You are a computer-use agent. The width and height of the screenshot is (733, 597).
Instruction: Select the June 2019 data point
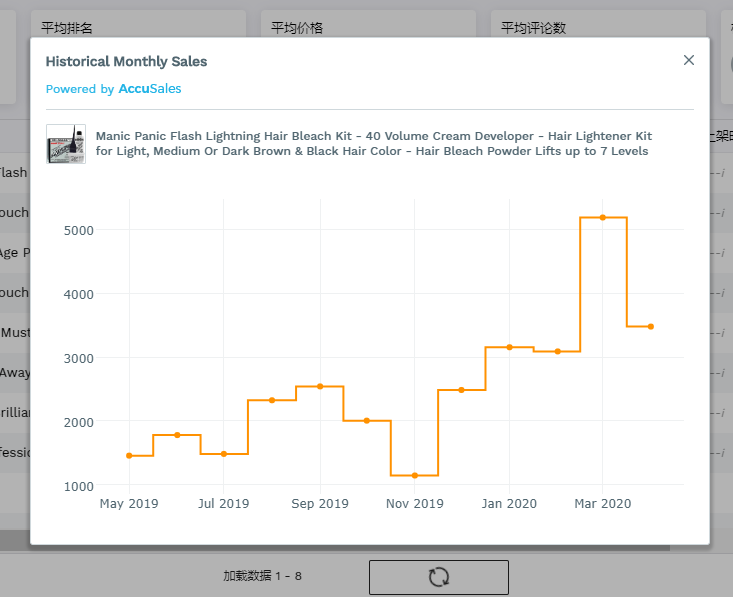177,435
